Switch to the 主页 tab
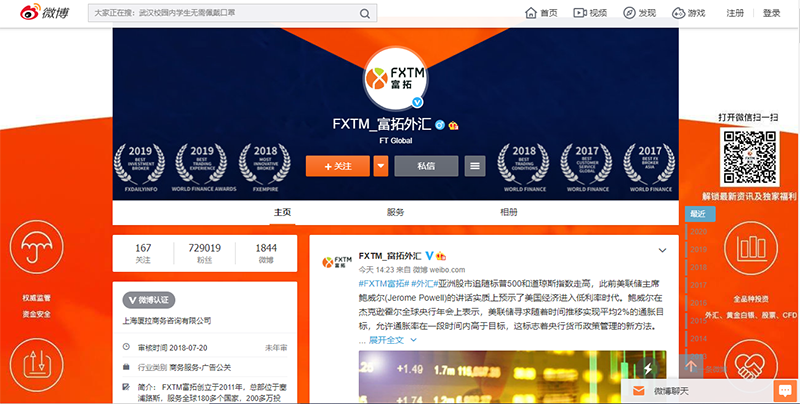Screen dimensions: 800x404 click(282, 212)
